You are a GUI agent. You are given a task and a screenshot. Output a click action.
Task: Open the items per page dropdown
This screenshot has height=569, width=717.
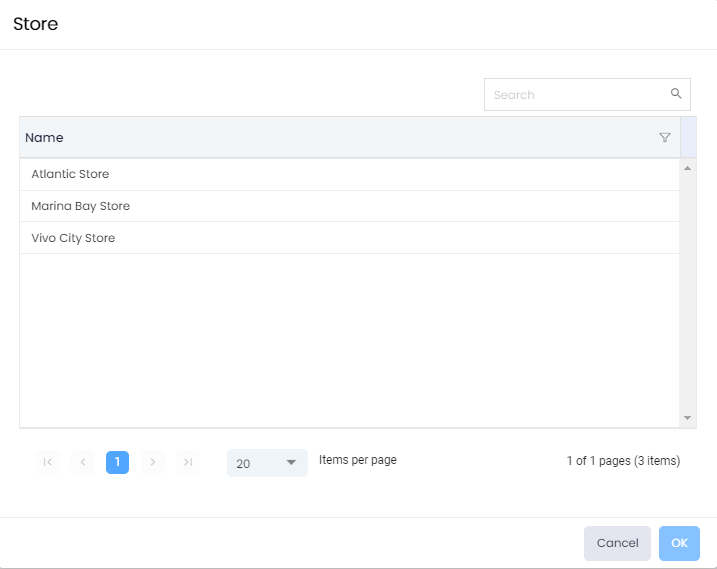click(267, 463)
